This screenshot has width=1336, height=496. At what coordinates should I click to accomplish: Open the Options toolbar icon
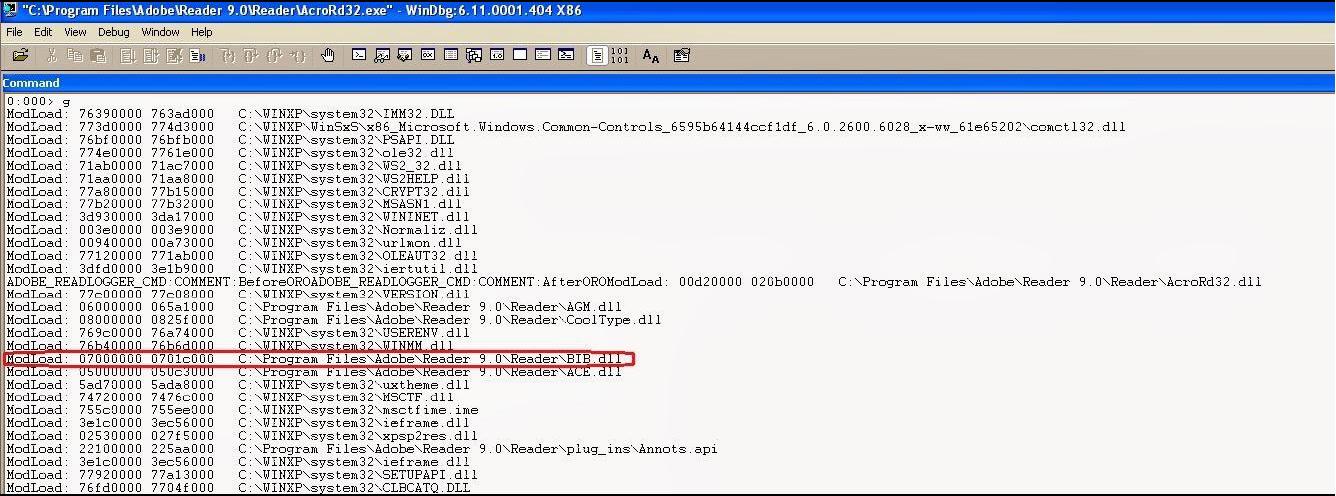pos(682,55)
